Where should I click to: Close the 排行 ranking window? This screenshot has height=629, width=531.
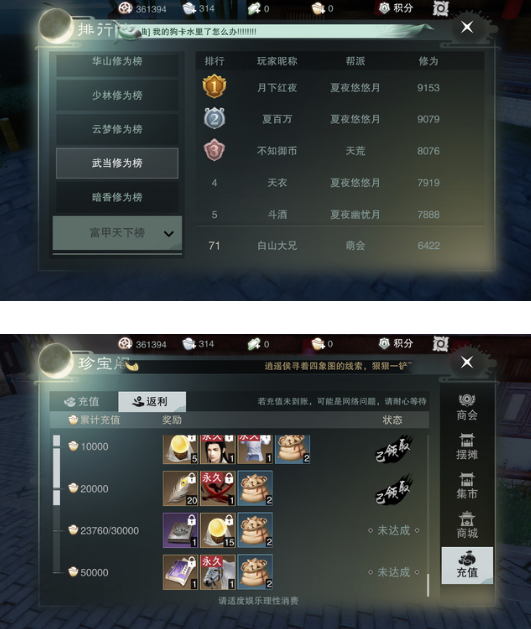click(x=467, y=27)
